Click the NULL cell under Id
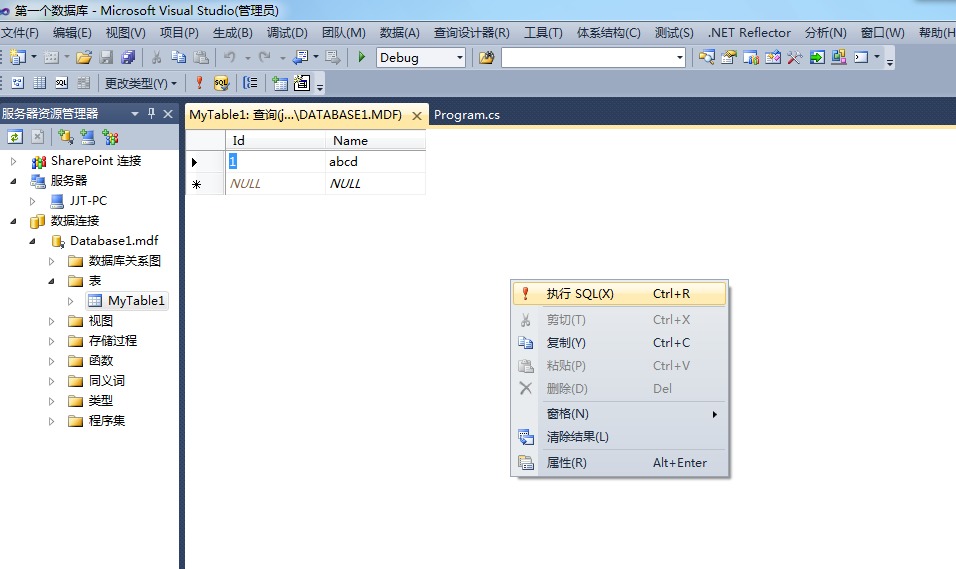Image resolution: width=956 pixels, height=569 pixels. pyautogui.click(x=275, y=184)
